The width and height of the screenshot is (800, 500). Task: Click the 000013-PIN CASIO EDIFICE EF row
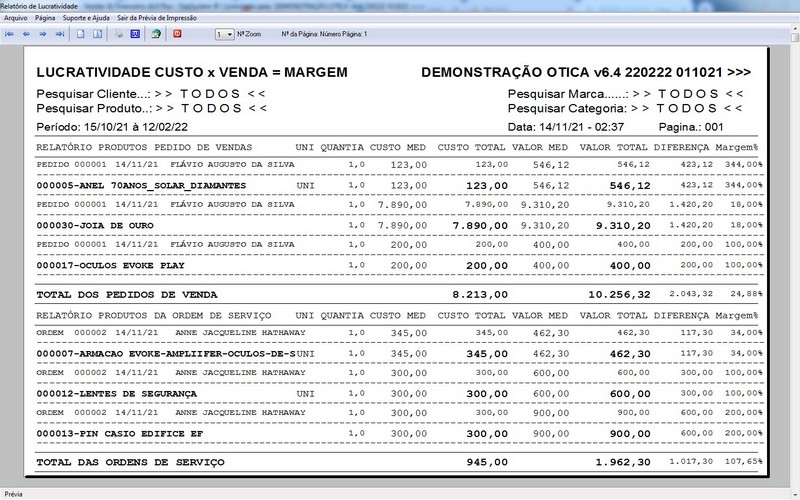click(x=399, y=434)
